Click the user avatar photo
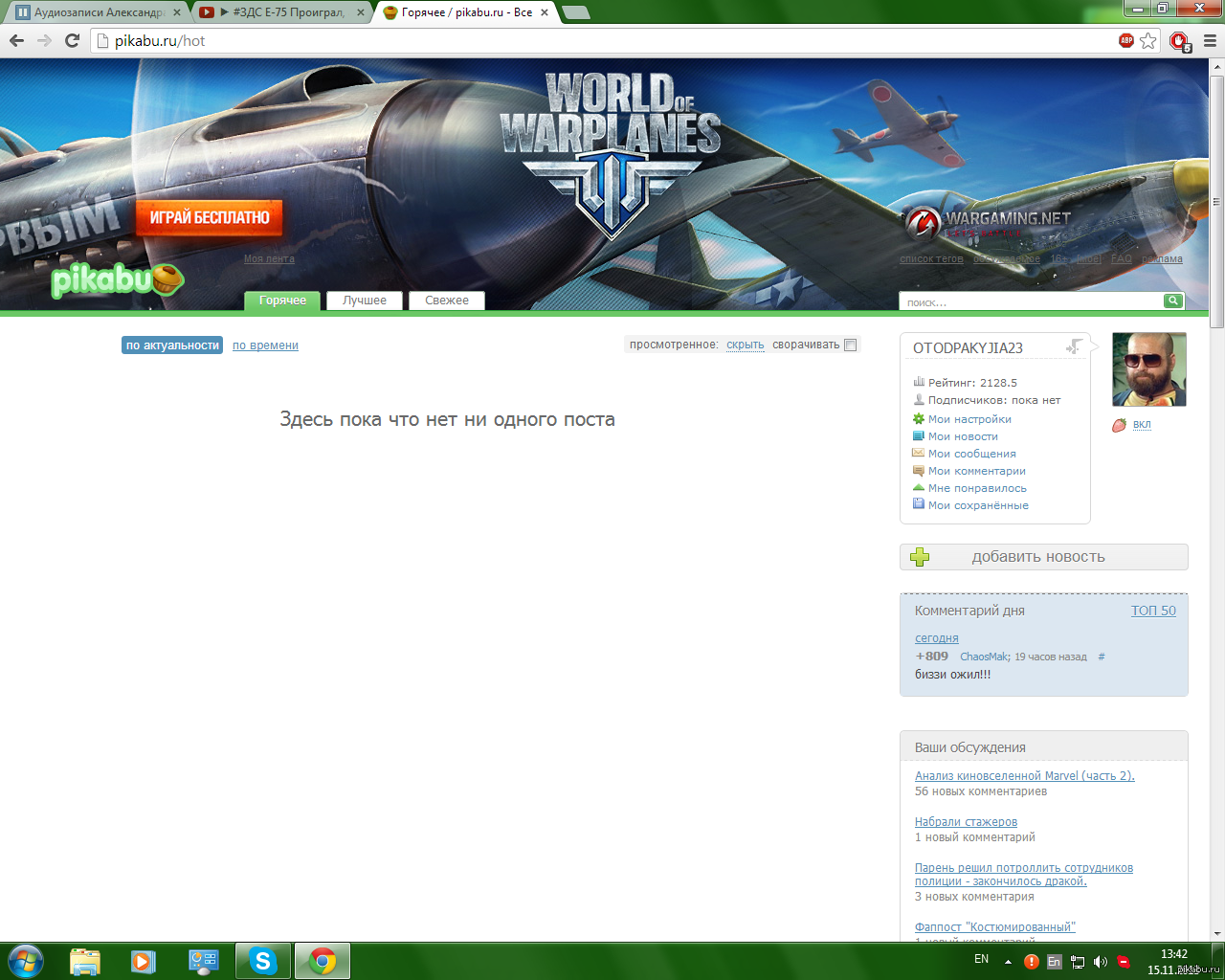This screenshot has height=980, width=1225. point(1149,369)
